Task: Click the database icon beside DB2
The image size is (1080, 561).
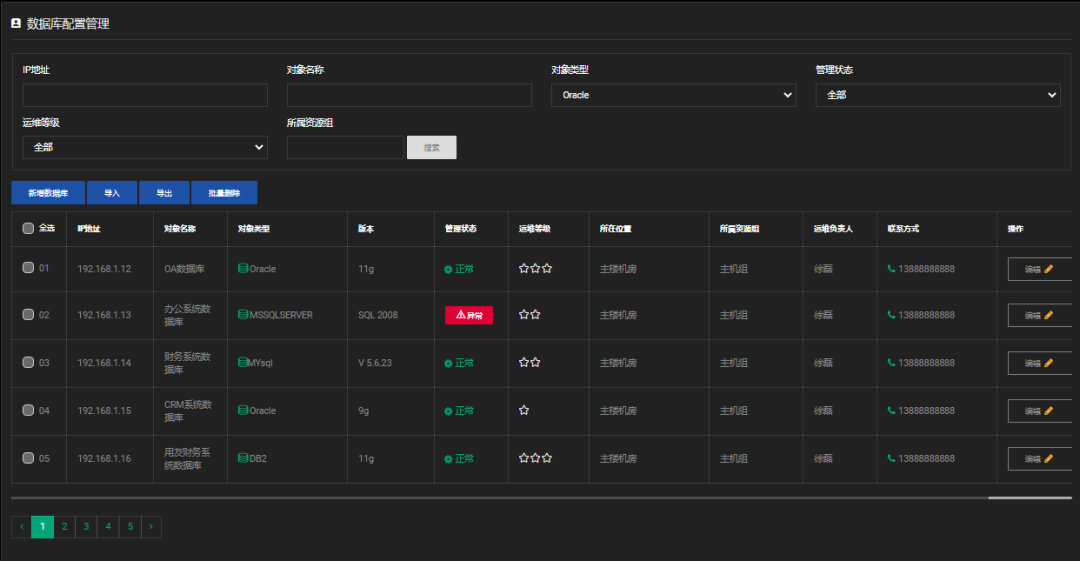Action: (x=243, y=458)
